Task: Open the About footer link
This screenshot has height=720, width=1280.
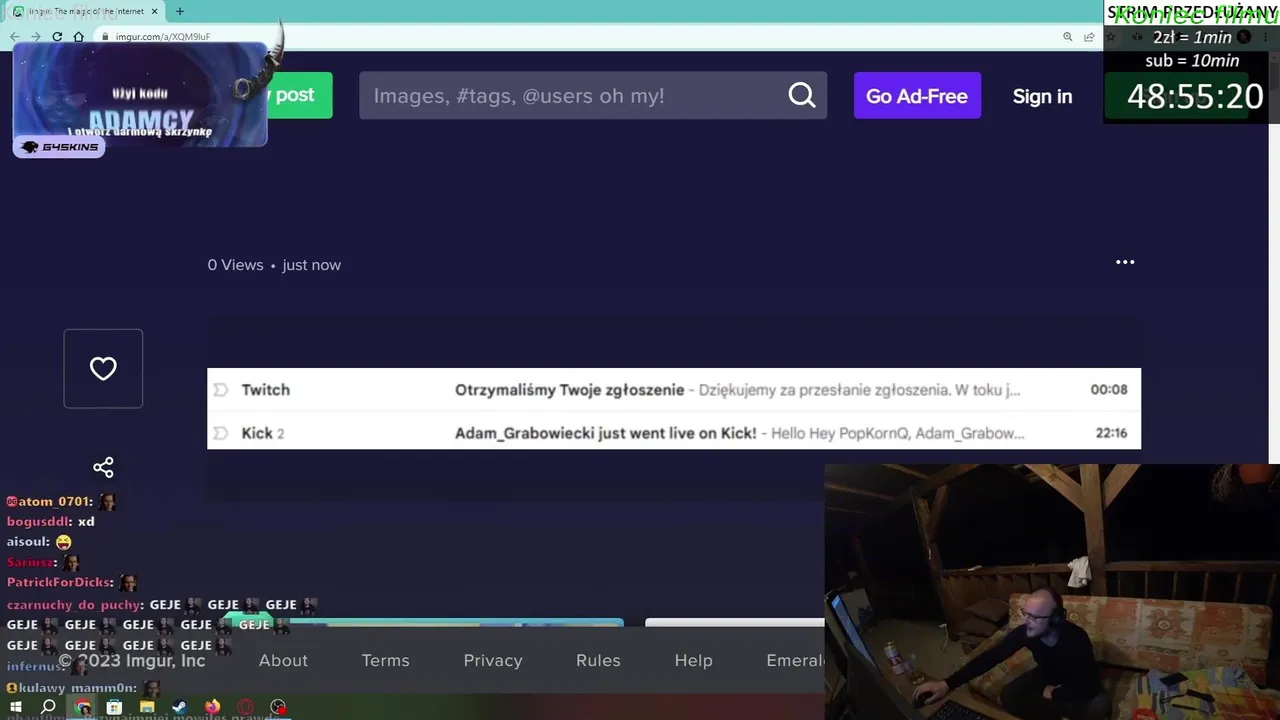Action: (x=283, y=660)
